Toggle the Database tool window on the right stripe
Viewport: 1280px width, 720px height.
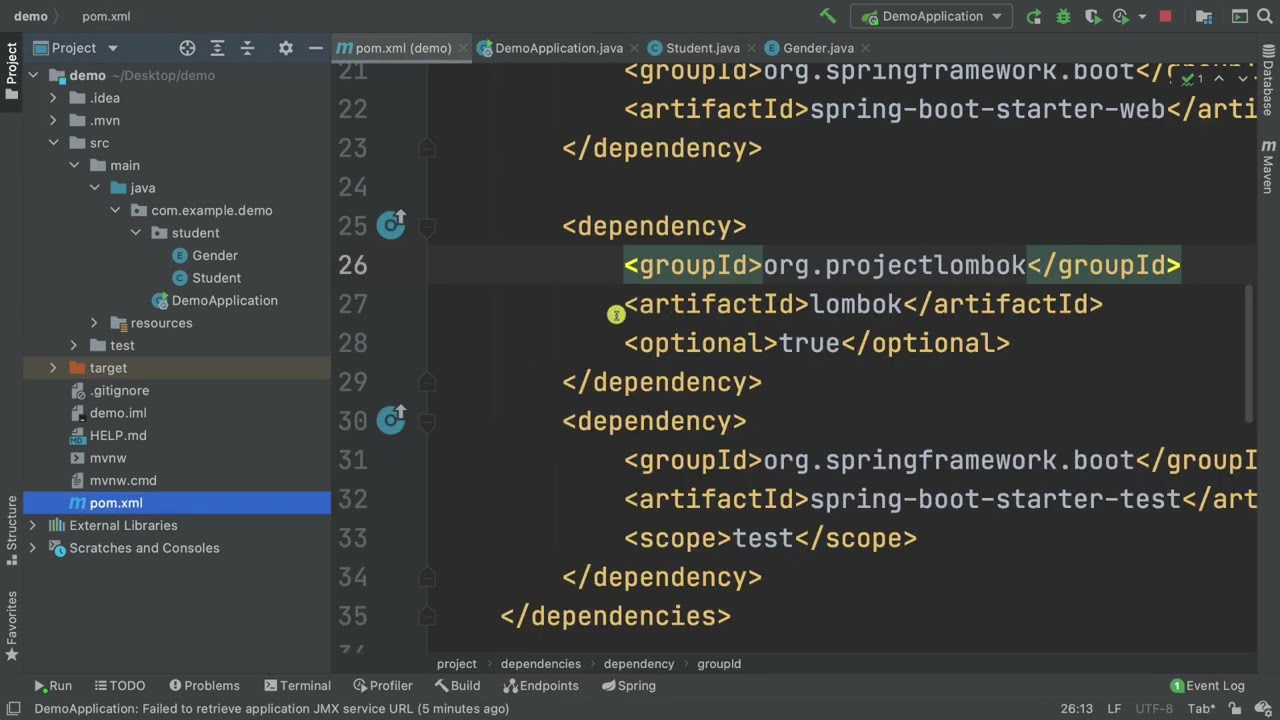(x=1268, y=81)
